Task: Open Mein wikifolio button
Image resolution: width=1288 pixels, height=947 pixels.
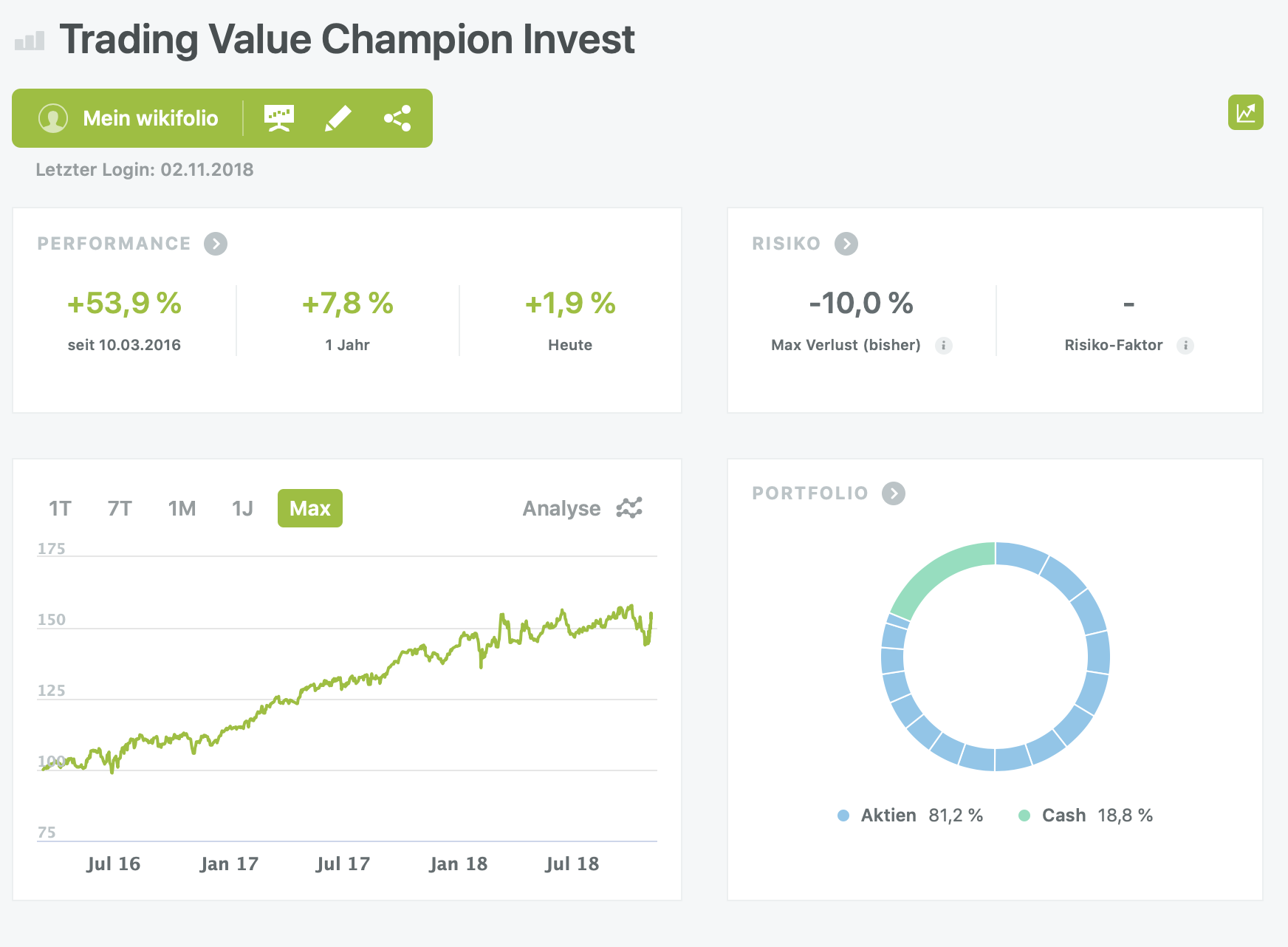Action: click(150, 118)
